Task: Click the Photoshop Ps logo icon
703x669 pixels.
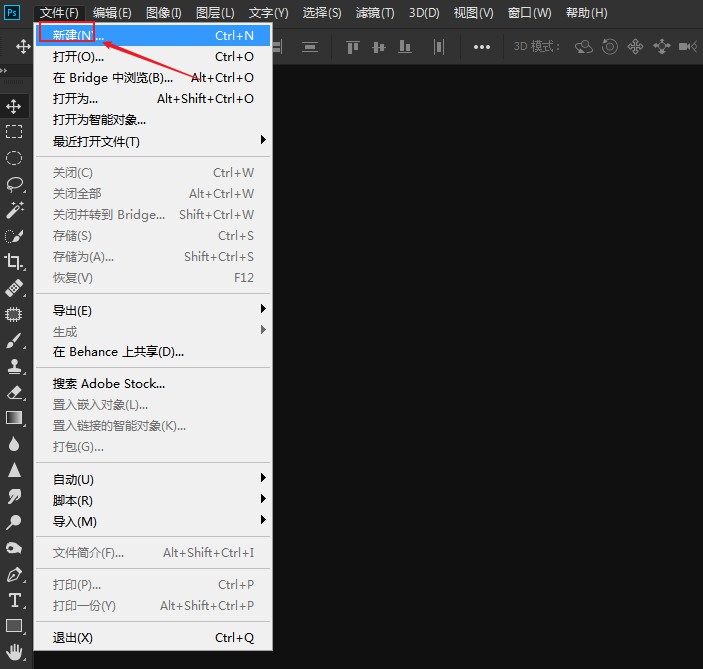Action: coord(13,12)
